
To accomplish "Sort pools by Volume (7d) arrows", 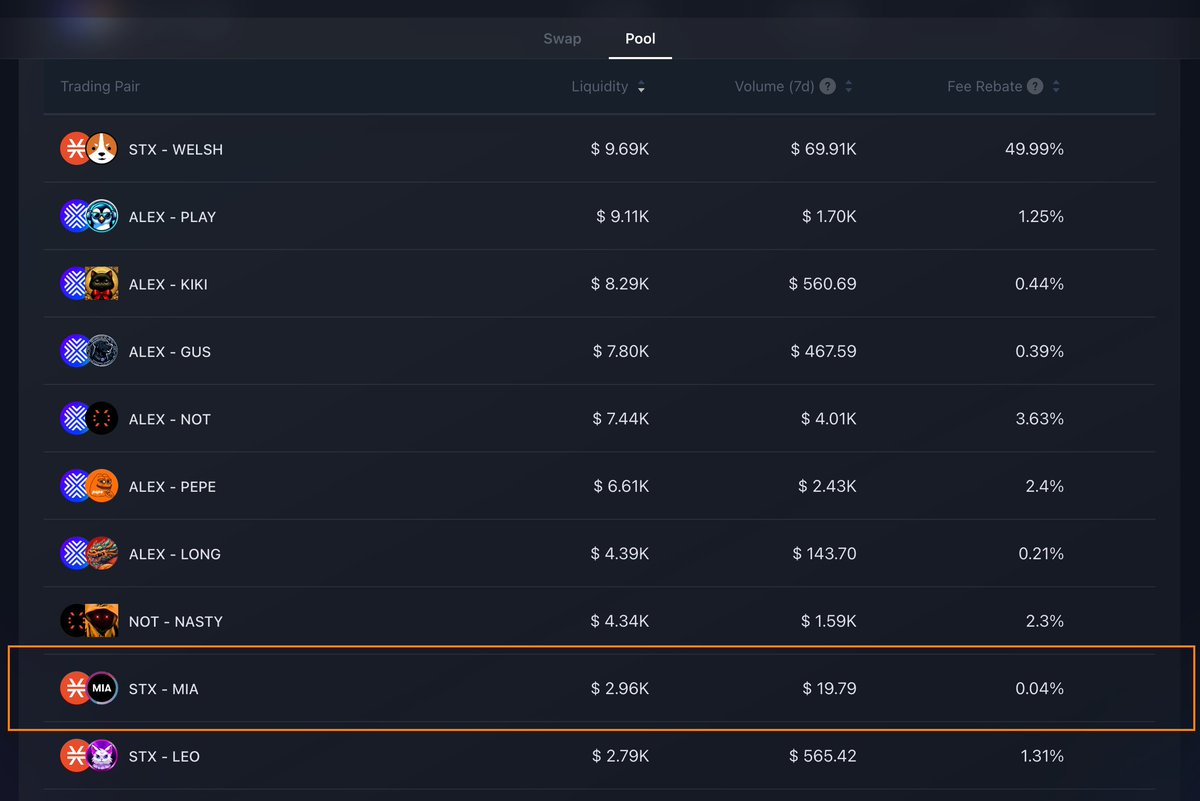I will tap(849, 87).
